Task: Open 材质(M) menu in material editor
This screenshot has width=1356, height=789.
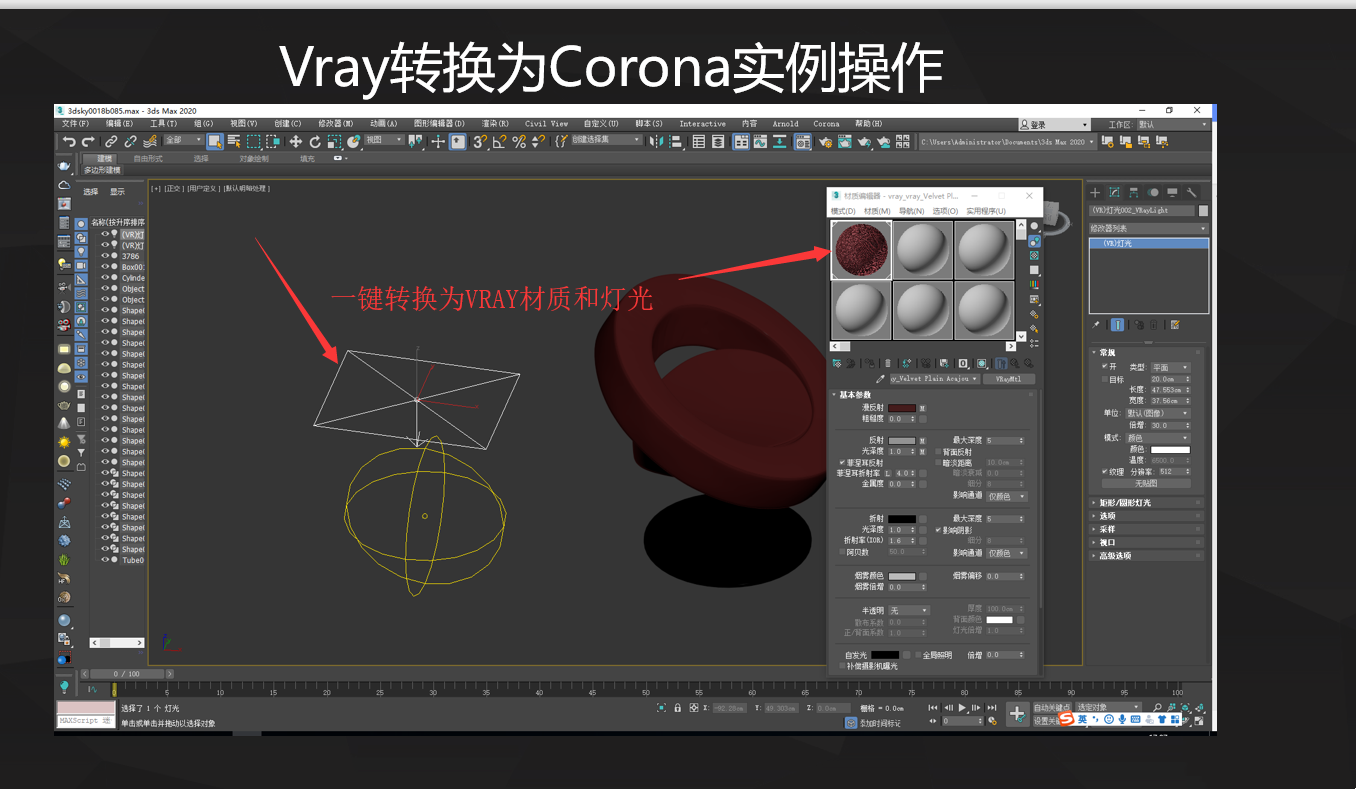Action: (x=877, y=211)
